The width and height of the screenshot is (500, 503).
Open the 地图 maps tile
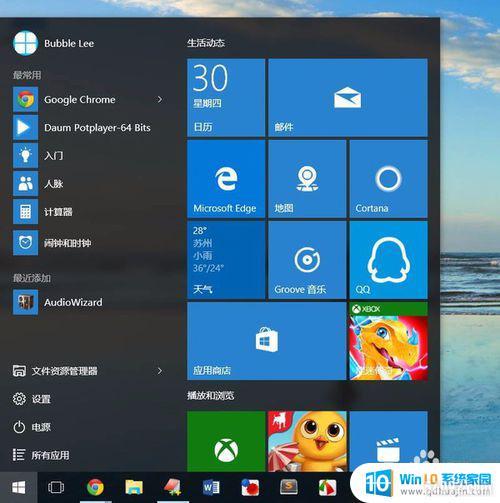[x=307, y=179]
